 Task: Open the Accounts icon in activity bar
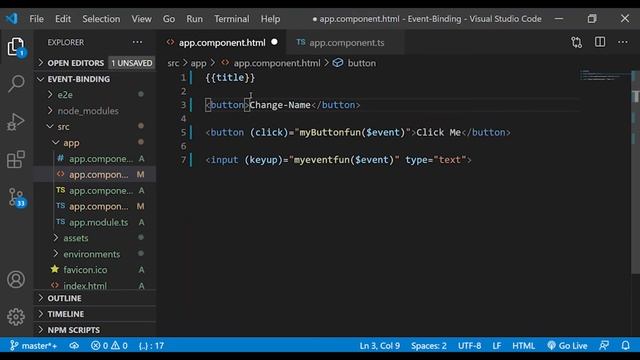click(16, 280)
